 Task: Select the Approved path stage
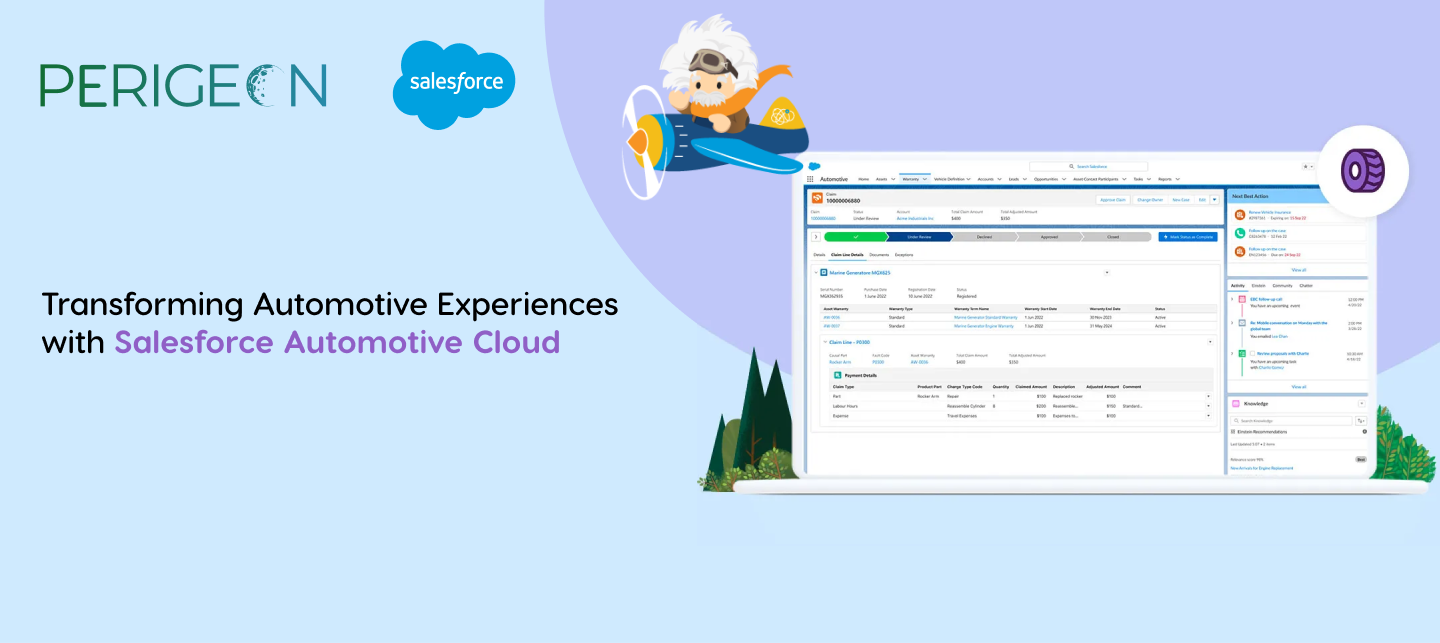pos(1049,237)
